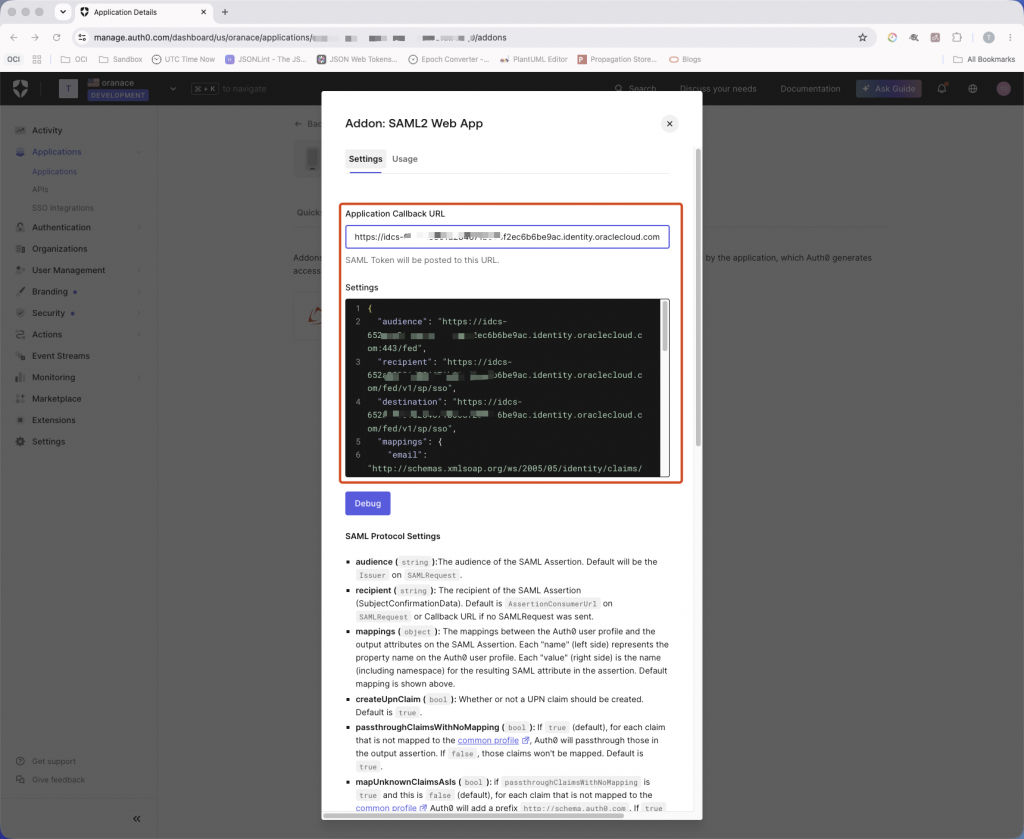Click the Application Callback URL field
Image resolution: width=1024 pixels, height=839 pixels.
[507, 236]
